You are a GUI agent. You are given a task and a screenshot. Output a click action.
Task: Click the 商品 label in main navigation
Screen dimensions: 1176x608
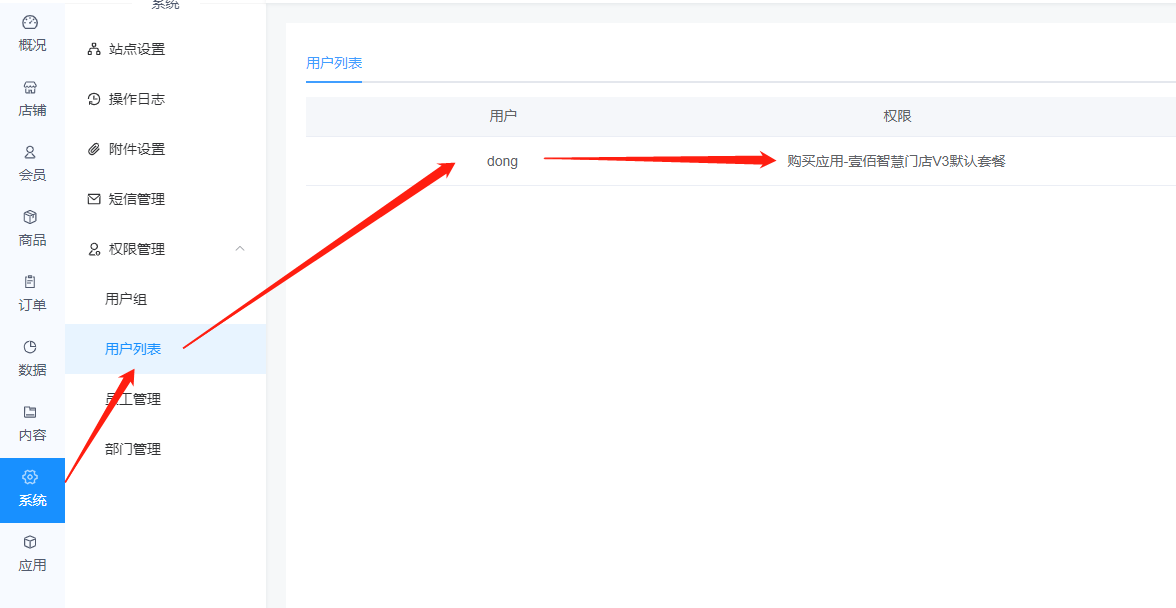coord(32,240)
